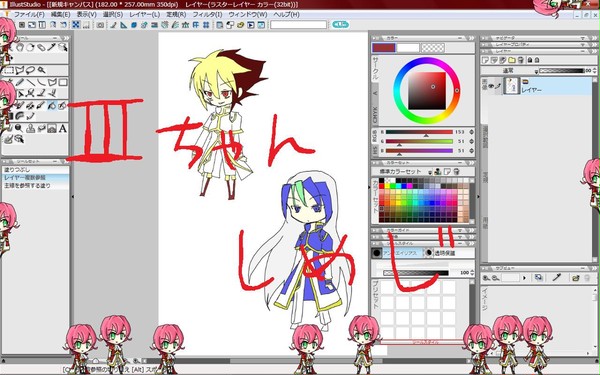Switch to the サークル color tab

coord(375,69)
